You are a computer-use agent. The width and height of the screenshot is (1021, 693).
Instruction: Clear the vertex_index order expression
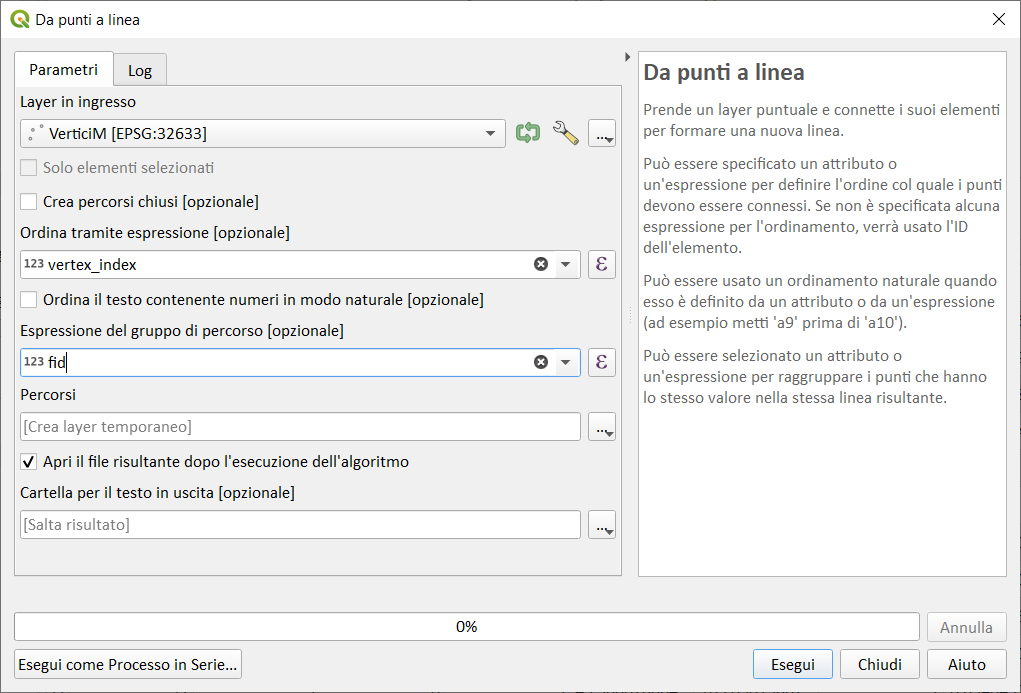[x=541, y=264]
